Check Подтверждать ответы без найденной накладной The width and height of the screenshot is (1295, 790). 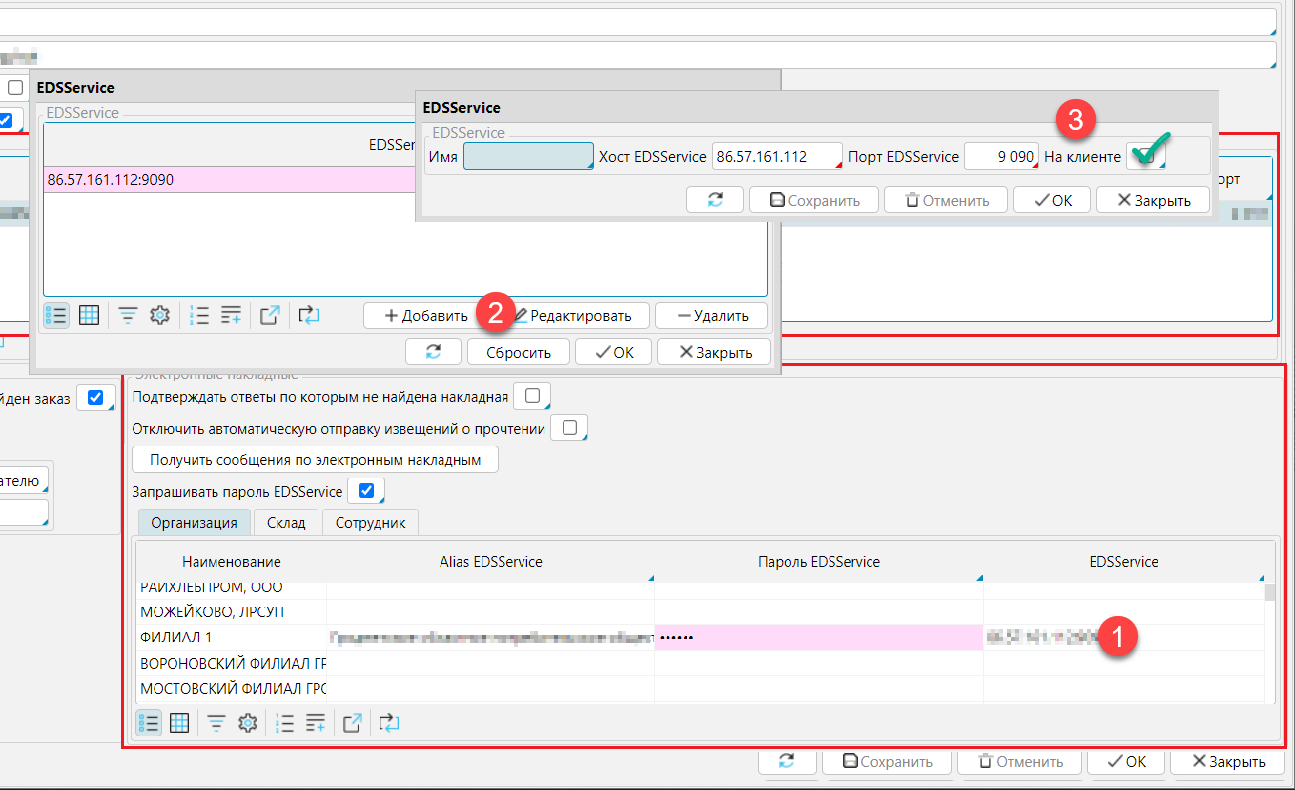[x=532, y=397]
